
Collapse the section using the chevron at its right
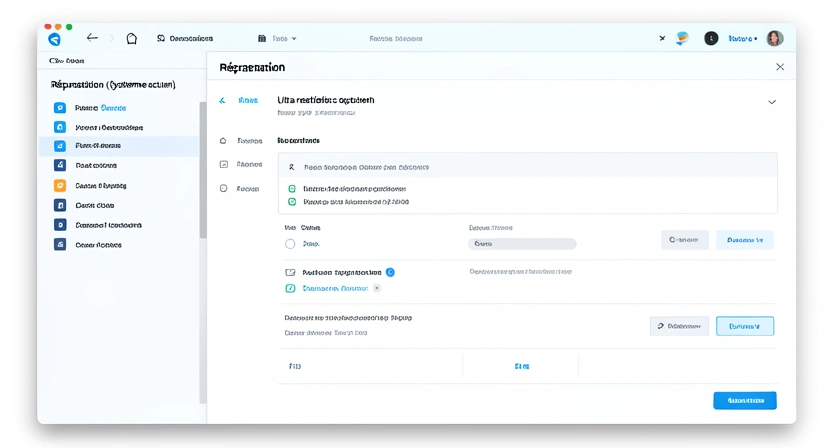tap(772, 102)
